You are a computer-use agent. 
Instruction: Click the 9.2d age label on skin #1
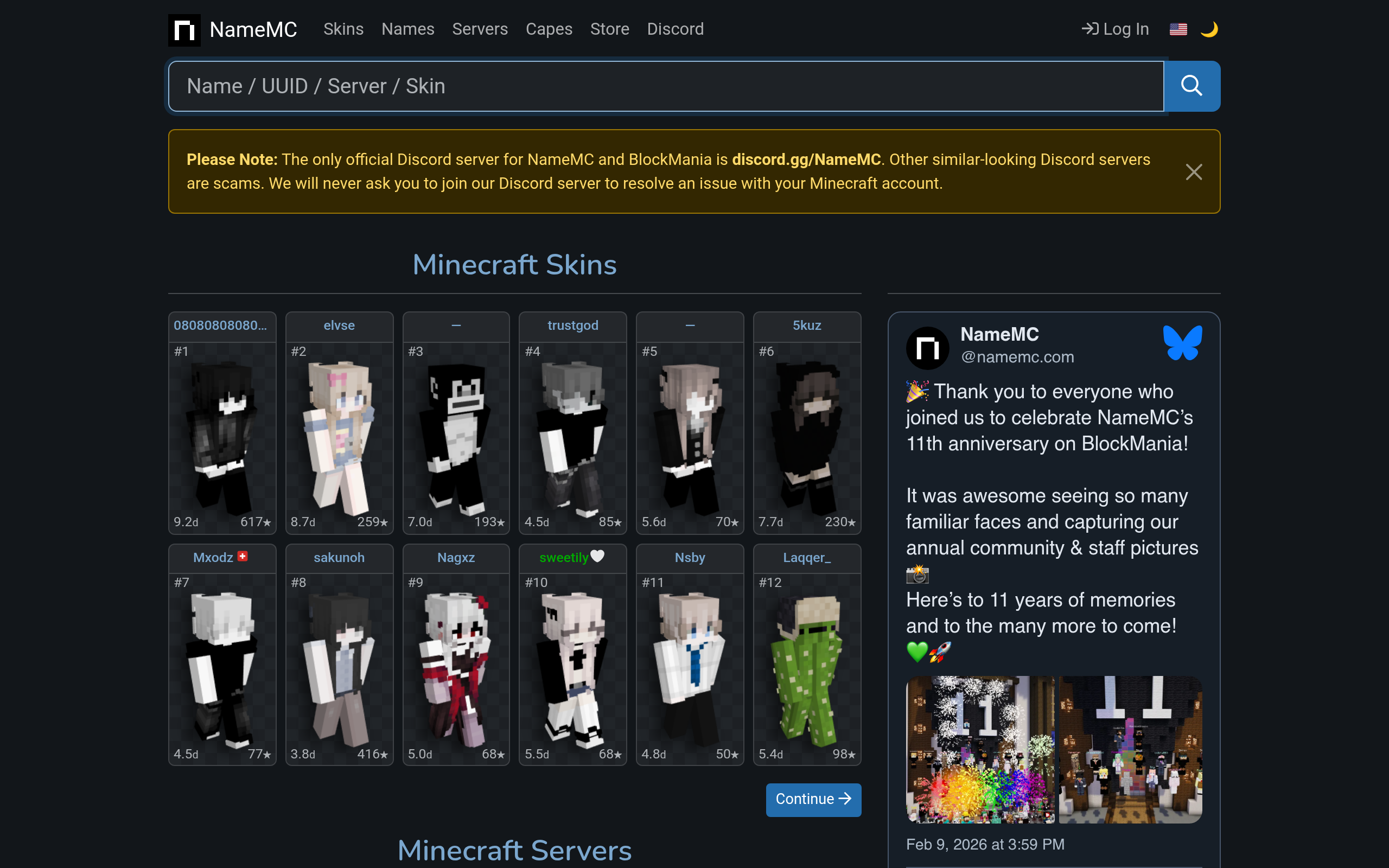pos(186,522)
